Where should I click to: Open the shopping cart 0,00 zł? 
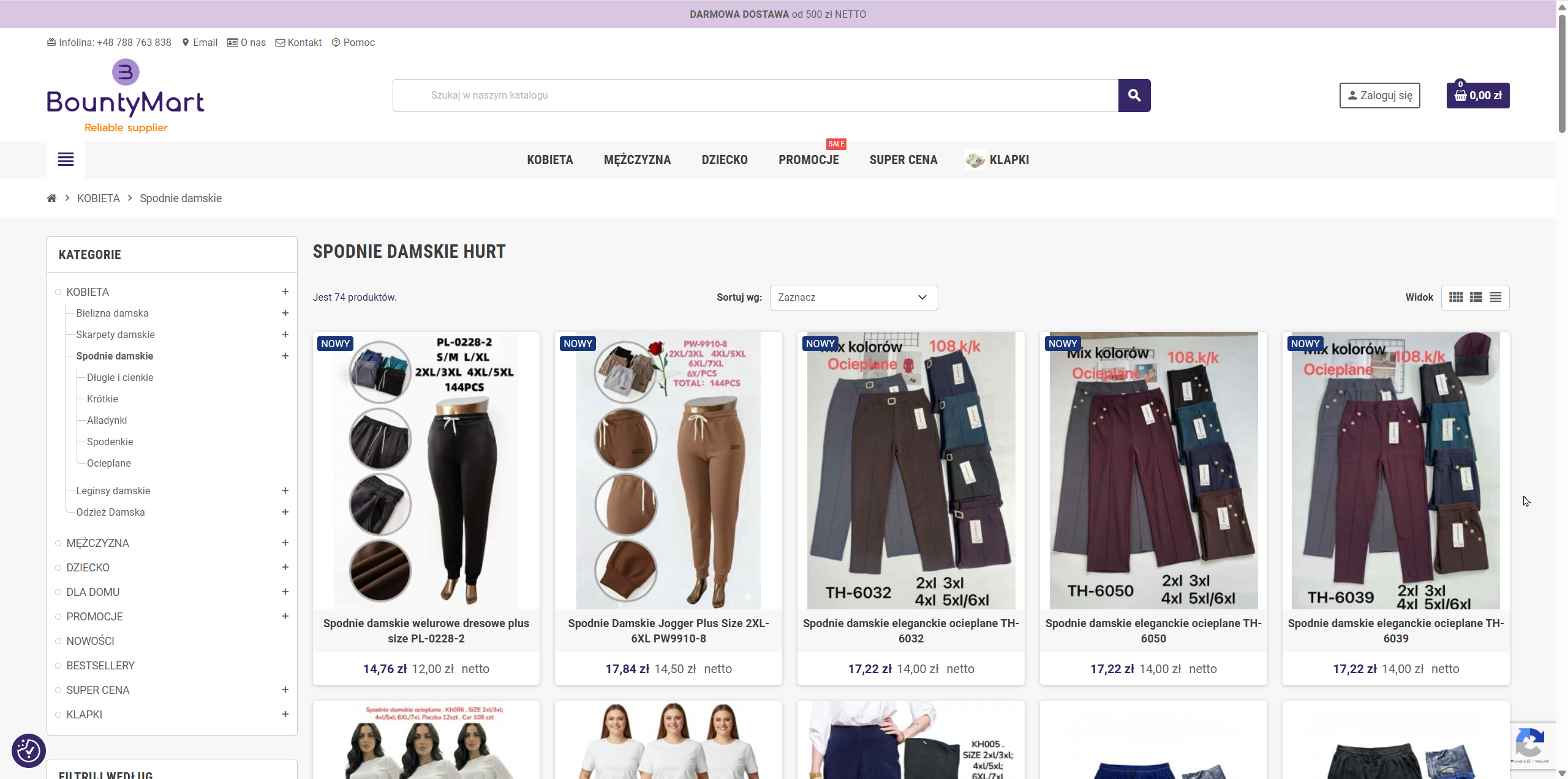pos(1477,96)
